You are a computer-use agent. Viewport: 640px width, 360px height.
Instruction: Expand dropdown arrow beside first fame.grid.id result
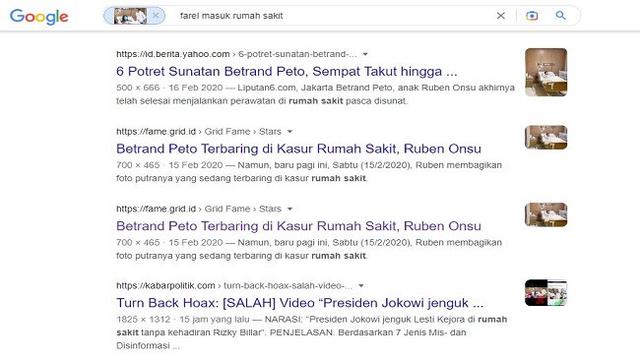click(290, 131)
